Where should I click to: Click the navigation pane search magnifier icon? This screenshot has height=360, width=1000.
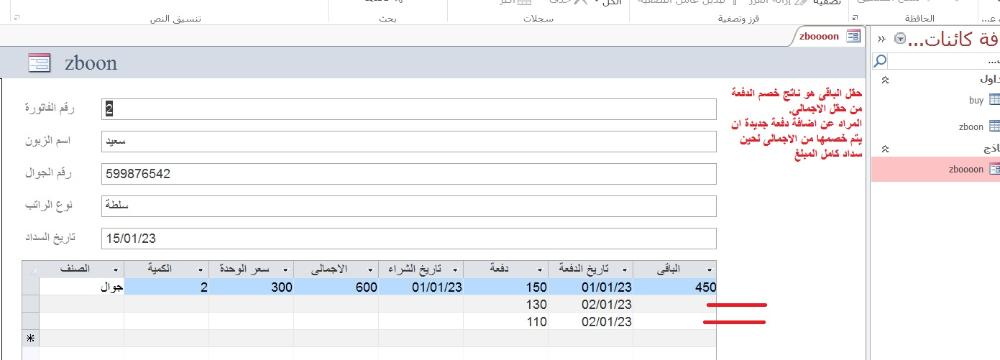(879, 61)
